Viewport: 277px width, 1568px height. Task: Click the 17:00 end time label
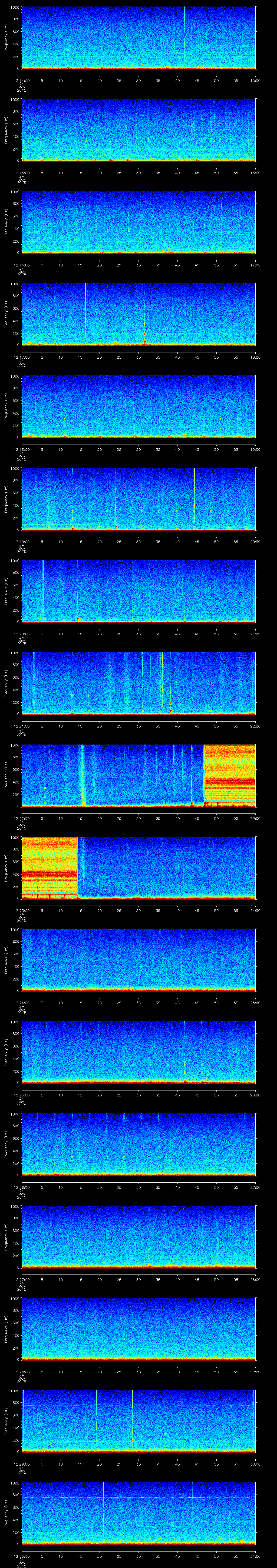click(255, 265)
